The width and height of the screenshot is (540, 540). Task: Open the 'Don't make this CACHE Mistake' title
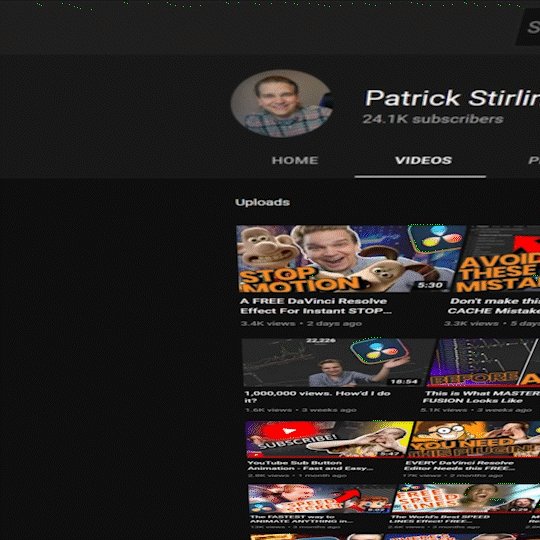[494, 306]
